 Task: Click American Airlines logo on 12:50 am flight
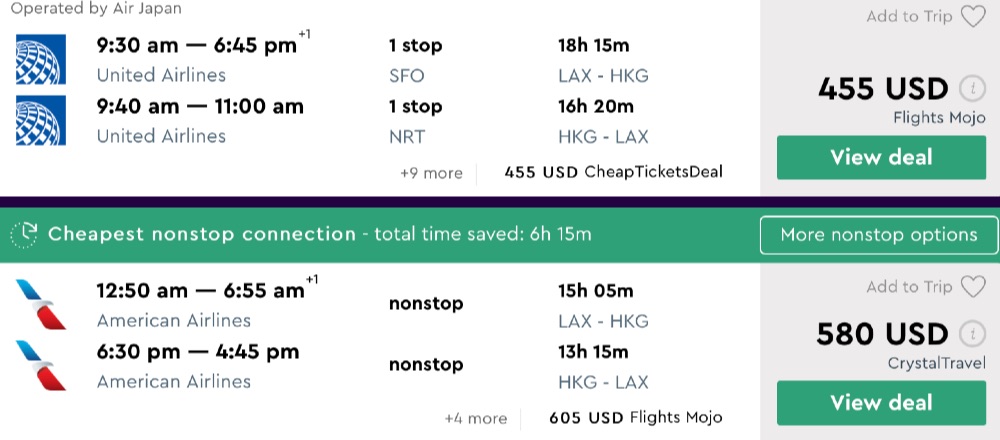pyautogui.click(x=41, y=305)
